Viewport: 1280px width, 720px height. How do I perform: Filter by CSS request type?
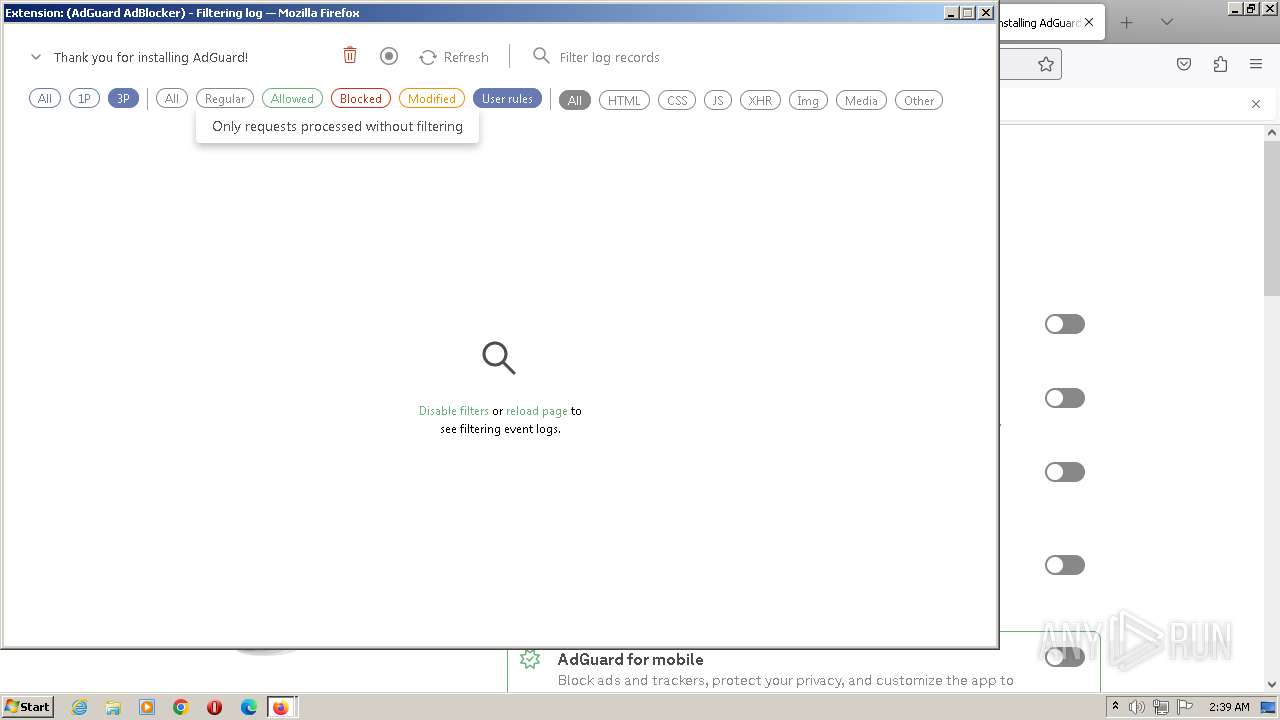coord(677,100)
